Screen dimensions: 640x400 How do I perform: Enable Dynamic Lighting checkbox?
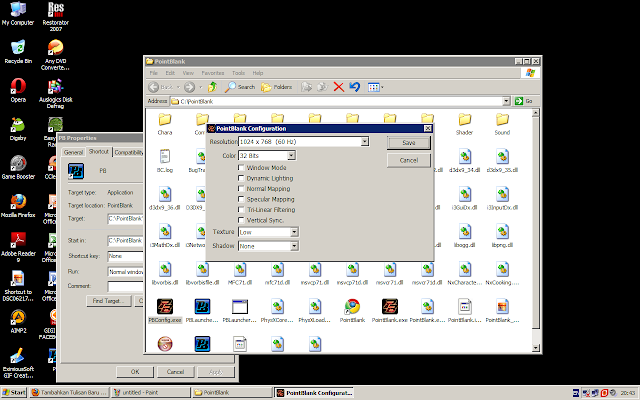(241, 178)
